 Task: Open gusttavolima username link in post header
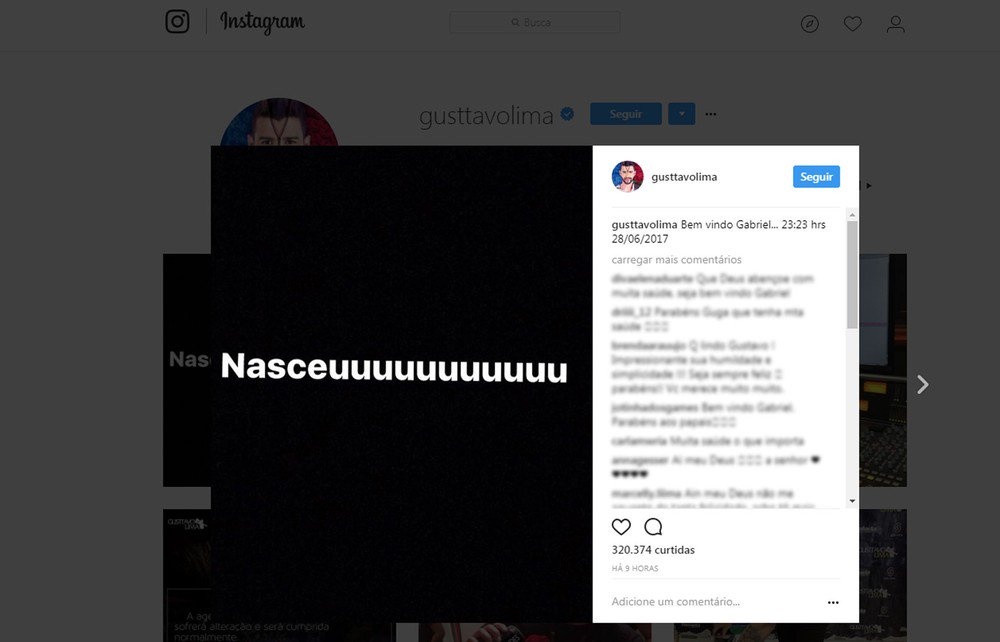[684, 177]
